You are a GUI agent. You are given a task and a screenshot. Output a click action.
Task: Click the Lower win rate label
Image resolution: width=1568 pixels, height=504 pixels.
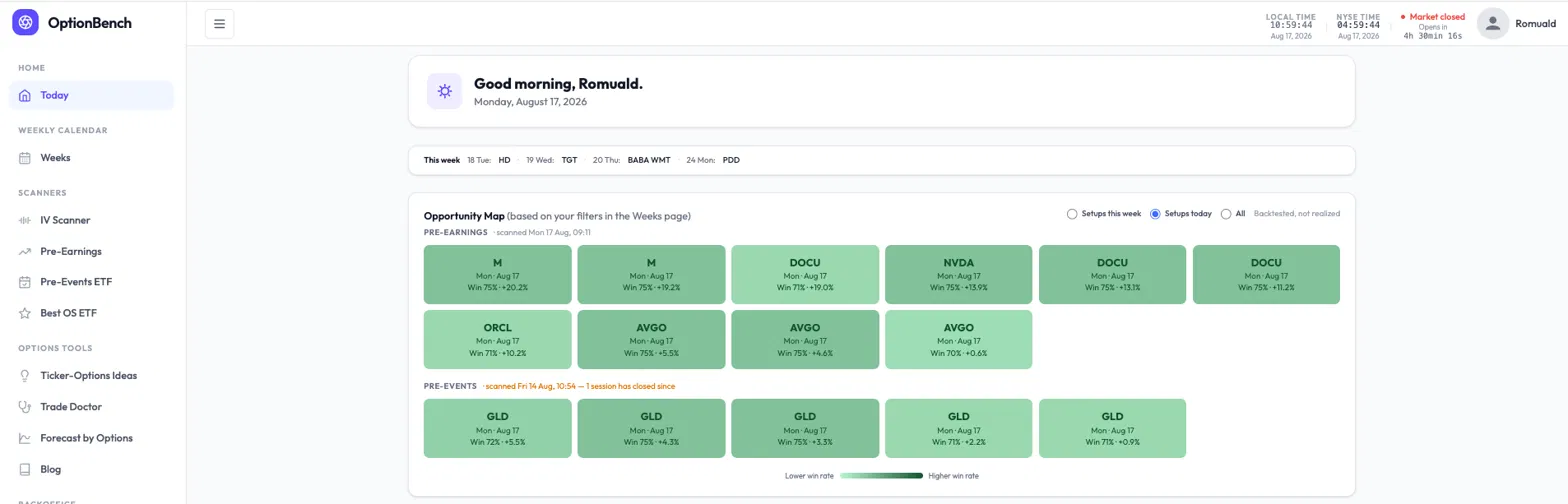(x=808, y=476)
